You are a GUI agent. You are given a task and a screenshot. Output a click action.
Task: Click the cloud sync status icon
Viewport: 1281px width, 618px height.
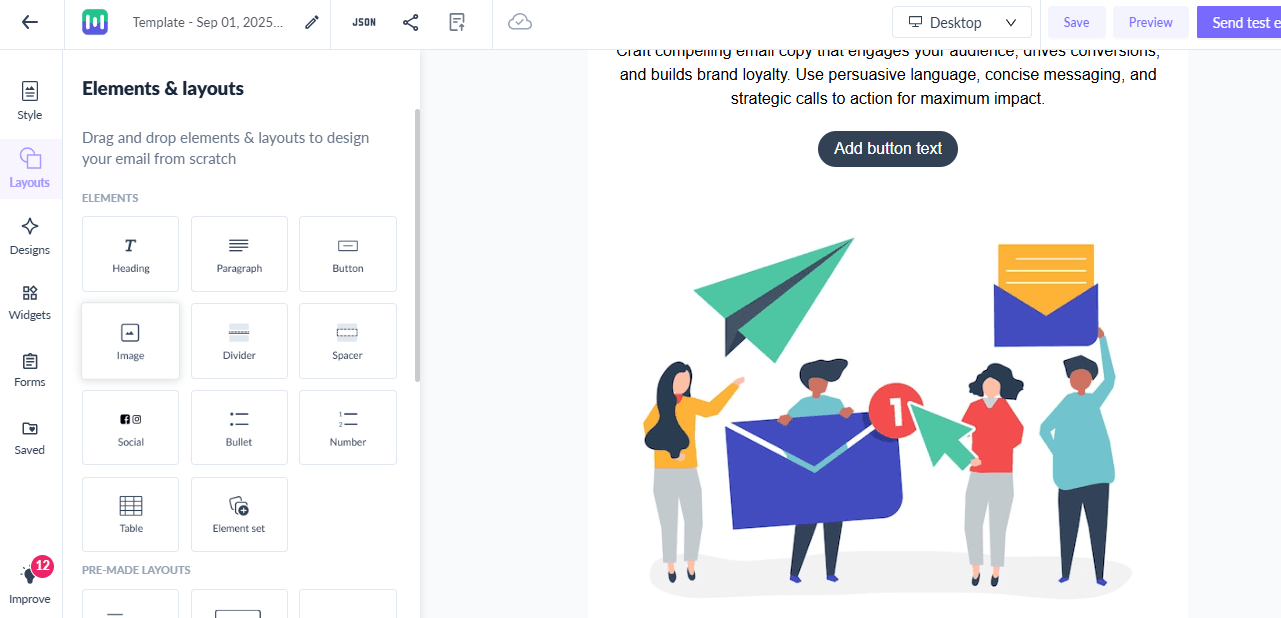[520, 22]
